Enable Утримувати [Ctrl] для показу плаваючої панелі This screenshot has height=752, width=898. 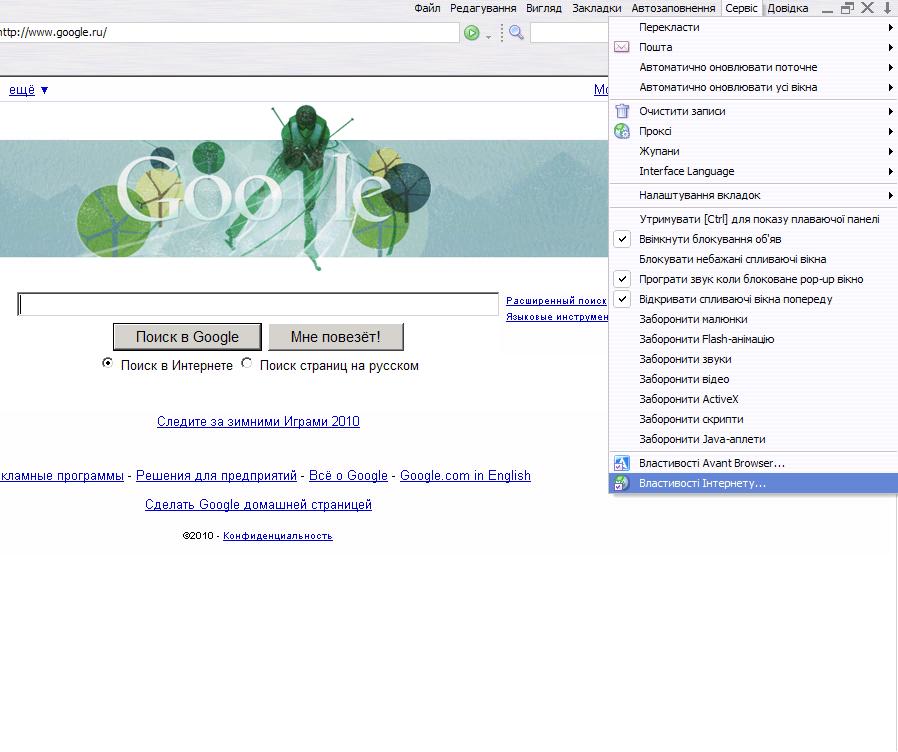click(753, 219)
